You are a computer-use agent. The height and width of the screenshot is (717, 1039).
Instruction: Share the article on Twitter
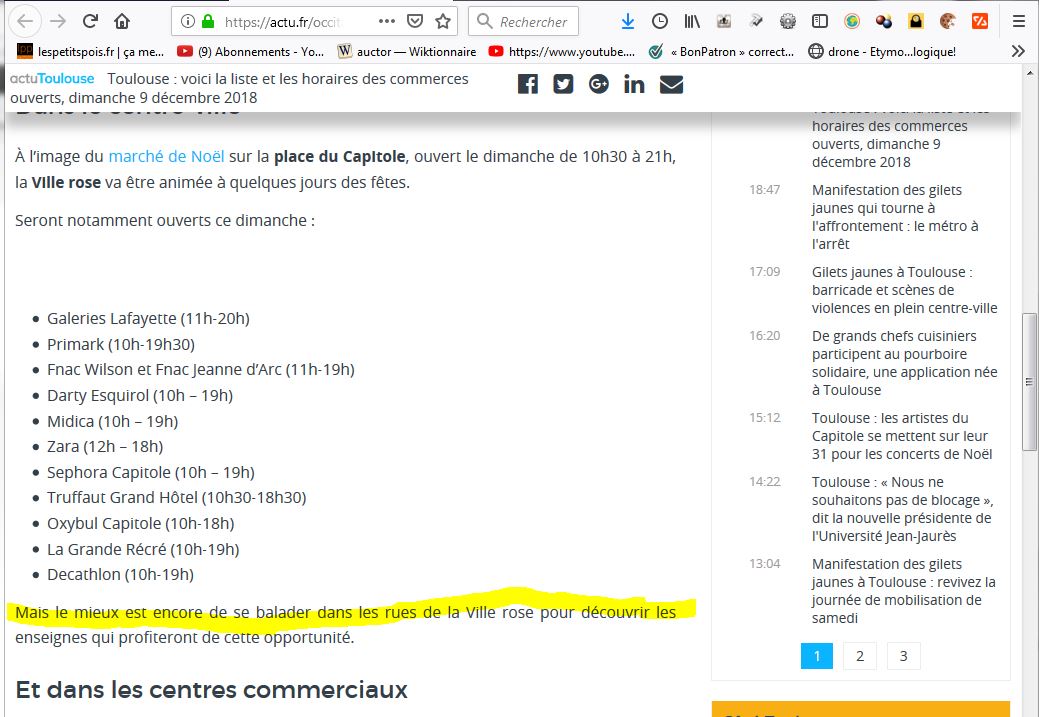pyautogui.click(x=563, y=84)
